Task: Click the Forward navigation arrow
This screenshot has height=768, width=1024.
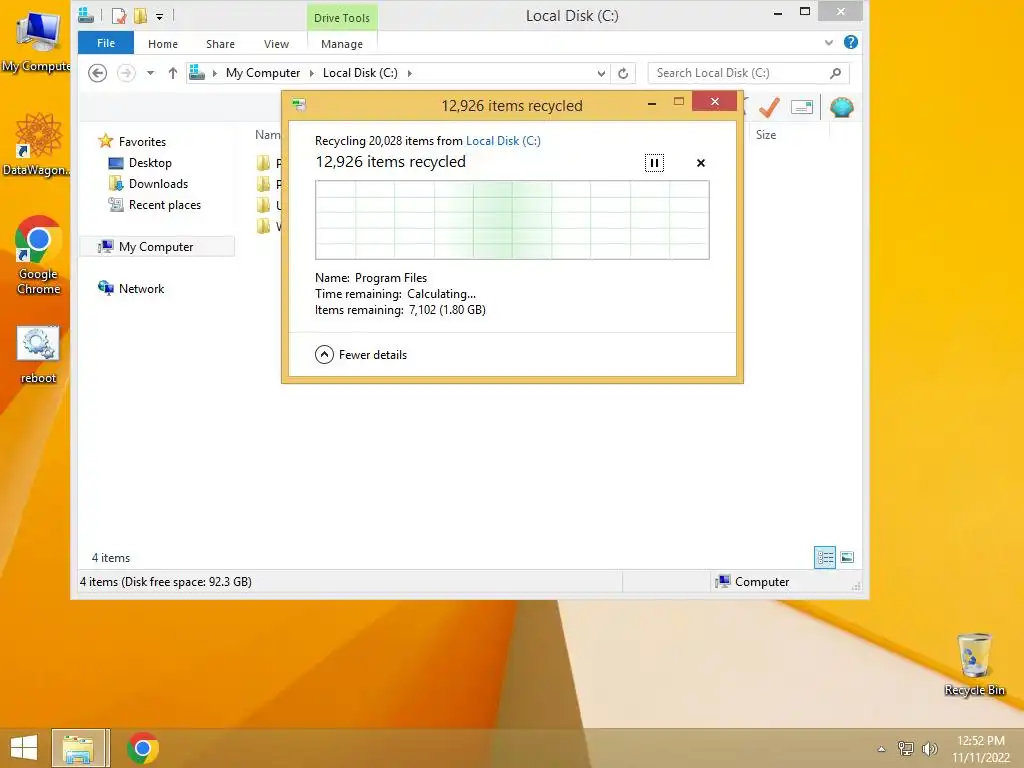Action: click(x=126, y=73)
